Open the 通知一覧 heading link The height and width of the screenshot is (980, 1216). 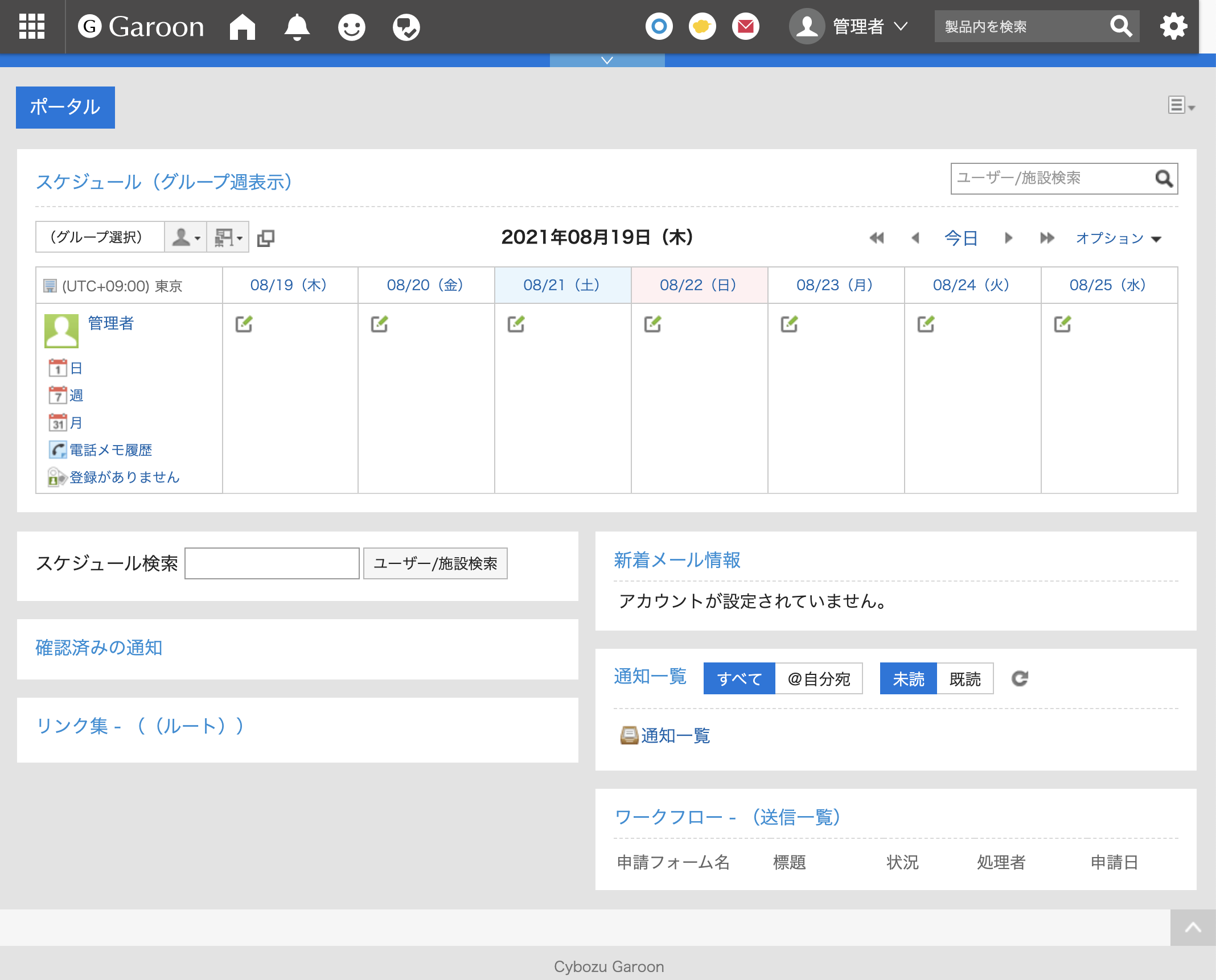[x=650, y=676]
